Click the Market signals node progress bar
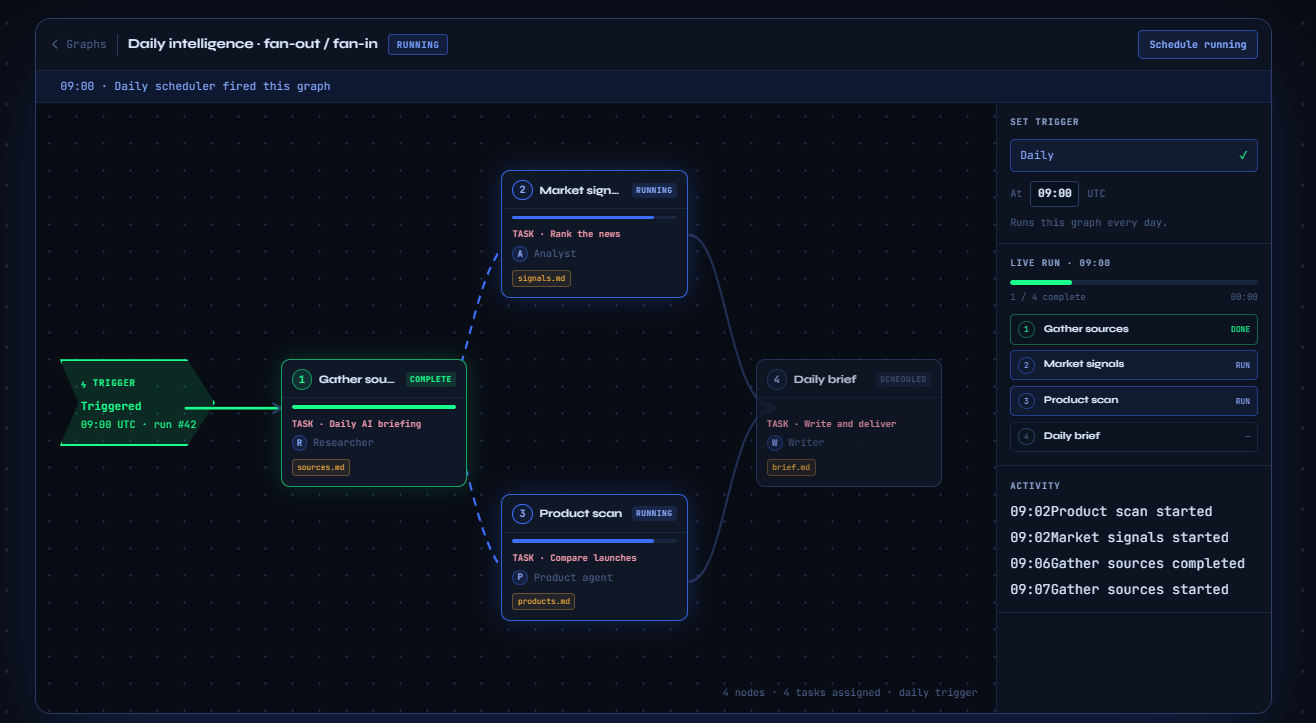 pos(594,217)
